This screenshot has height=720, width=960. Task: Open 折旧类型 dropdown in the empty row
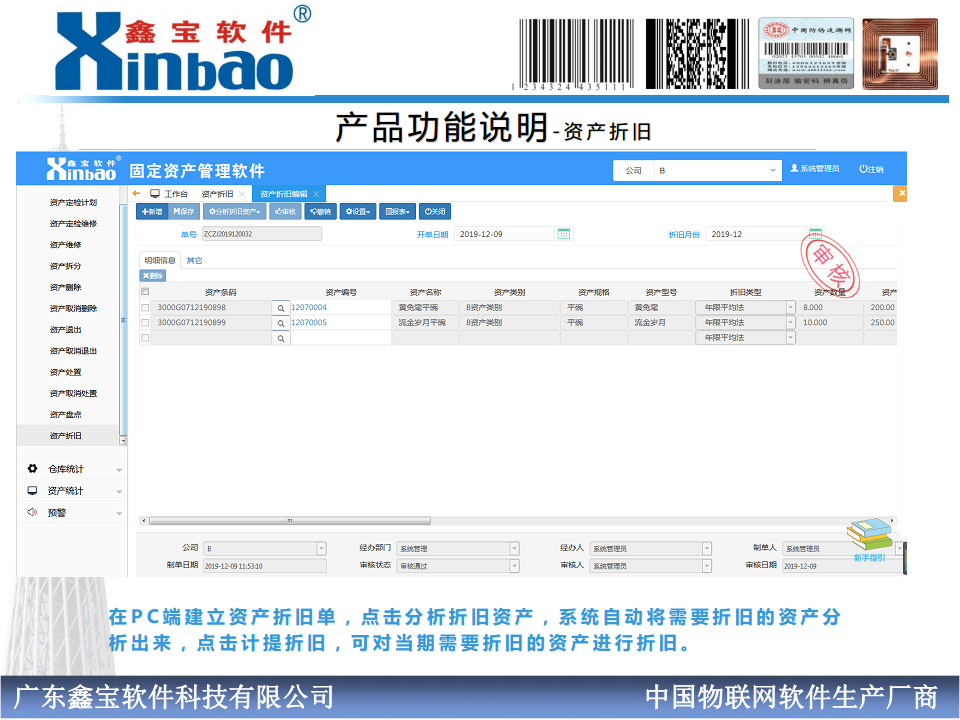point(790,338)
